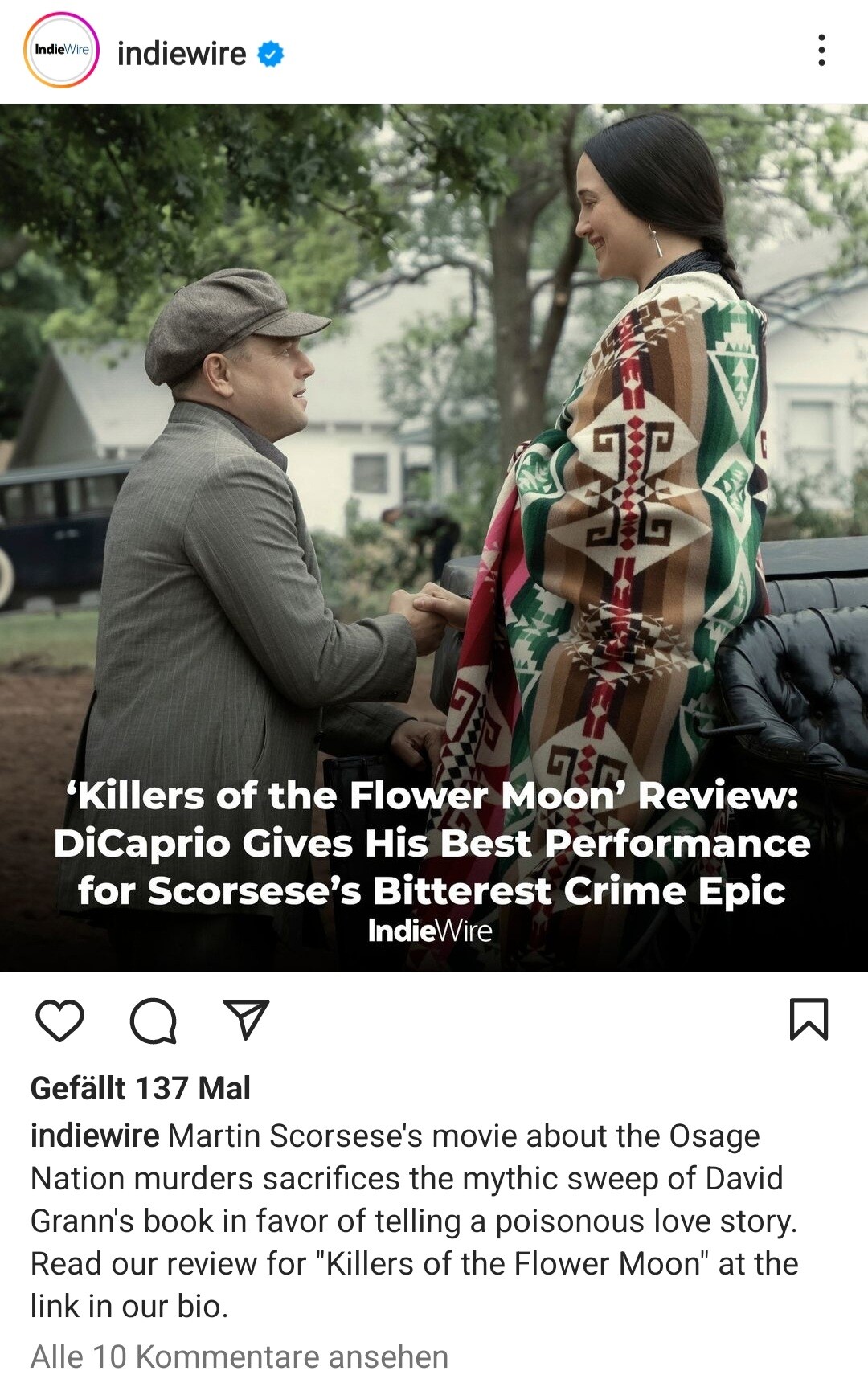Tap the man's flat cap in the photo
This screenshot has width=868, height=1379.
click(233, 323)
